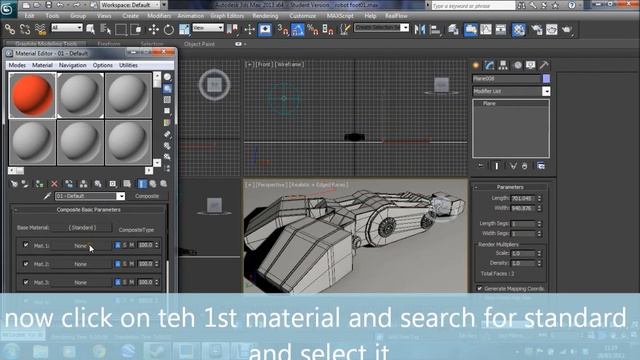Click the eyedropper Pick Material from Object
This screenshot has width=640, height=360.
coord(47,196)
